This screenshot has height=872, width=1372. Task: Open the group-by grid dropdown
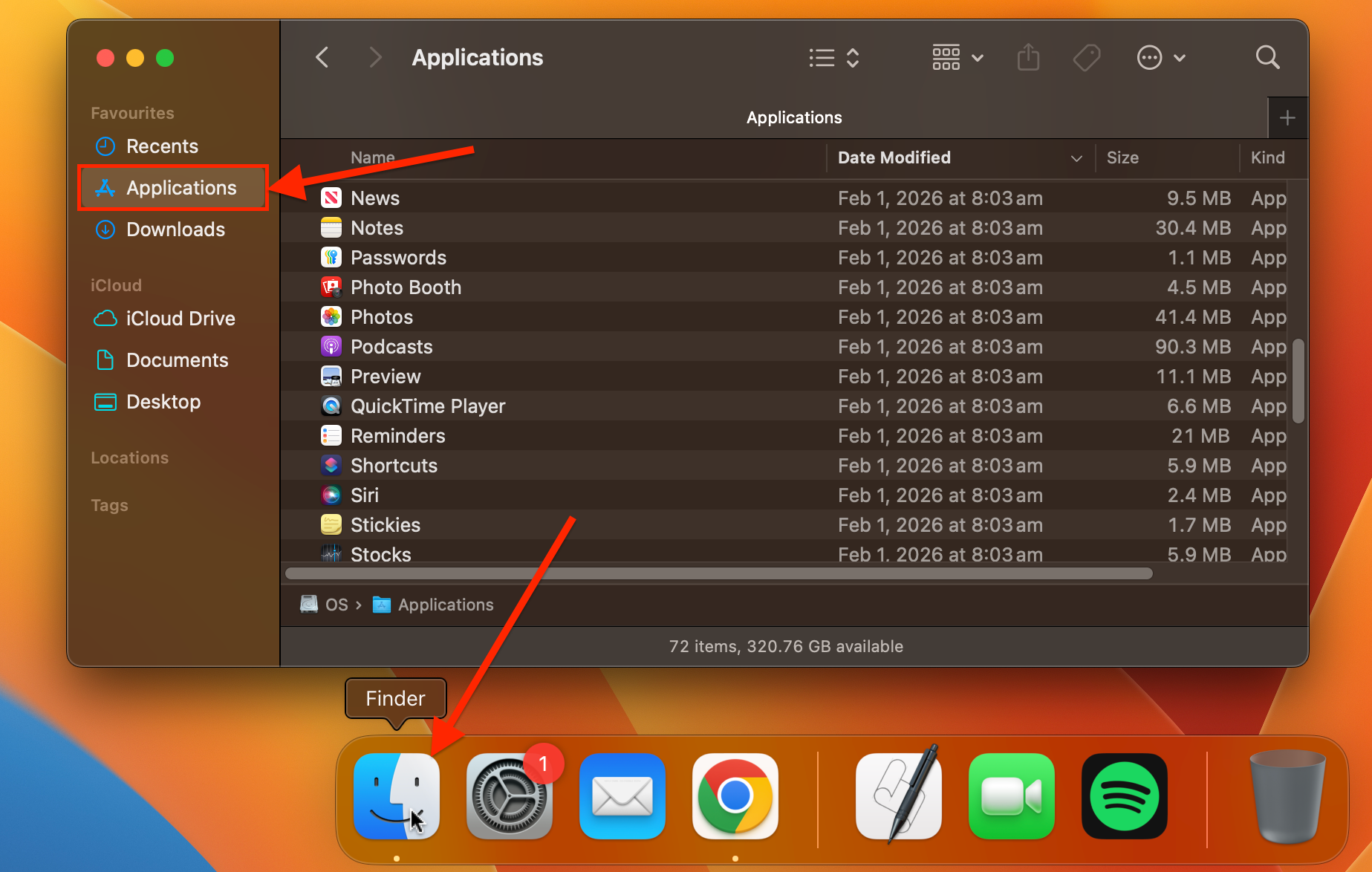[958, 57]
